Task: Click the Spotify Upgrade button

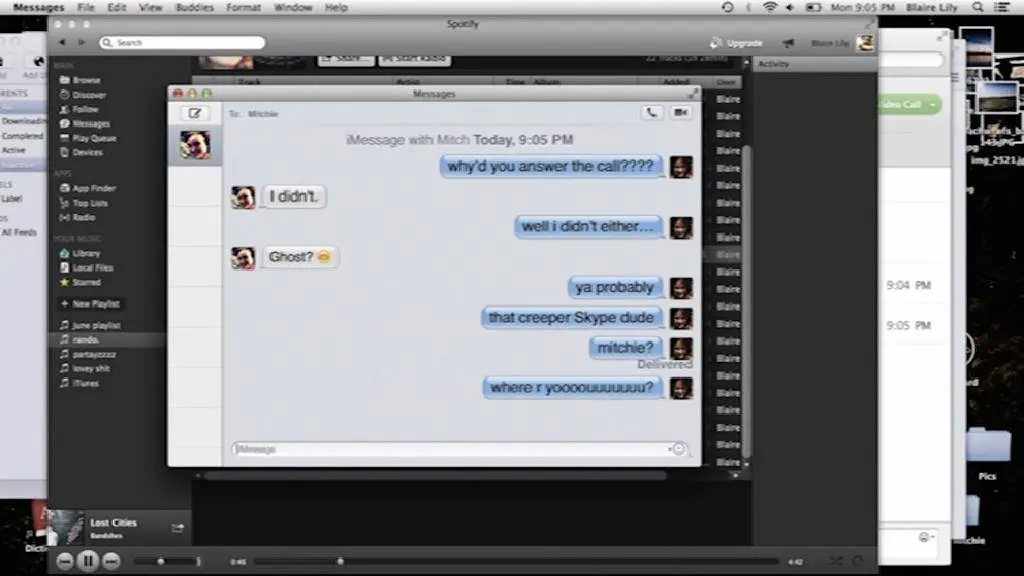Action: pos(737,43)
